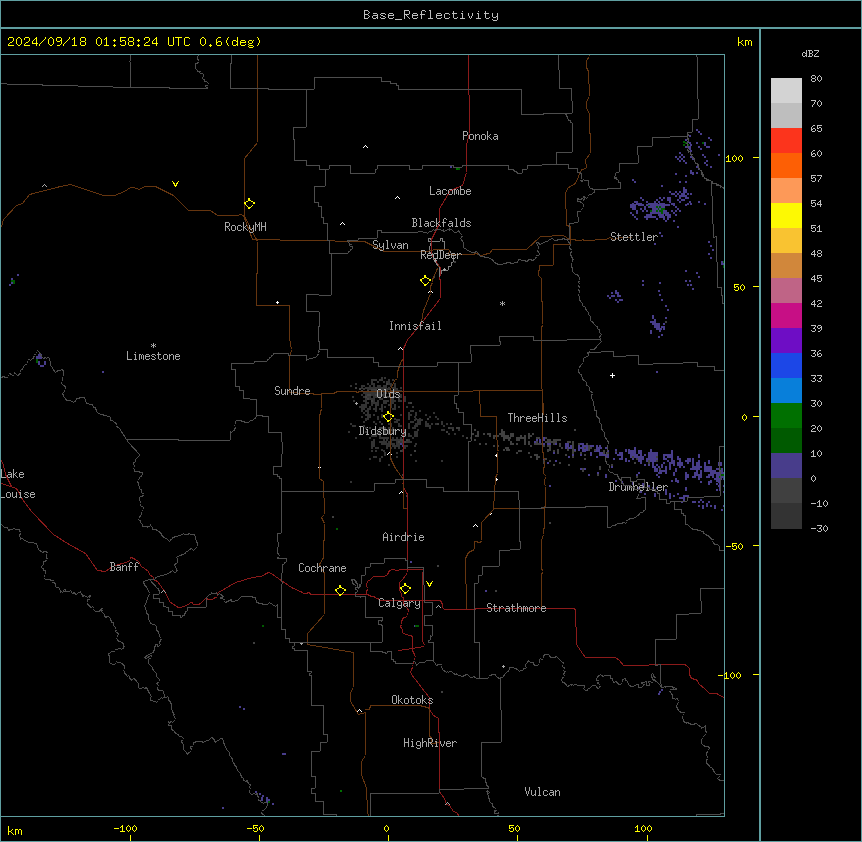Click the Didsbury label
Screen dimensions: 862x842
coord(383,431)
